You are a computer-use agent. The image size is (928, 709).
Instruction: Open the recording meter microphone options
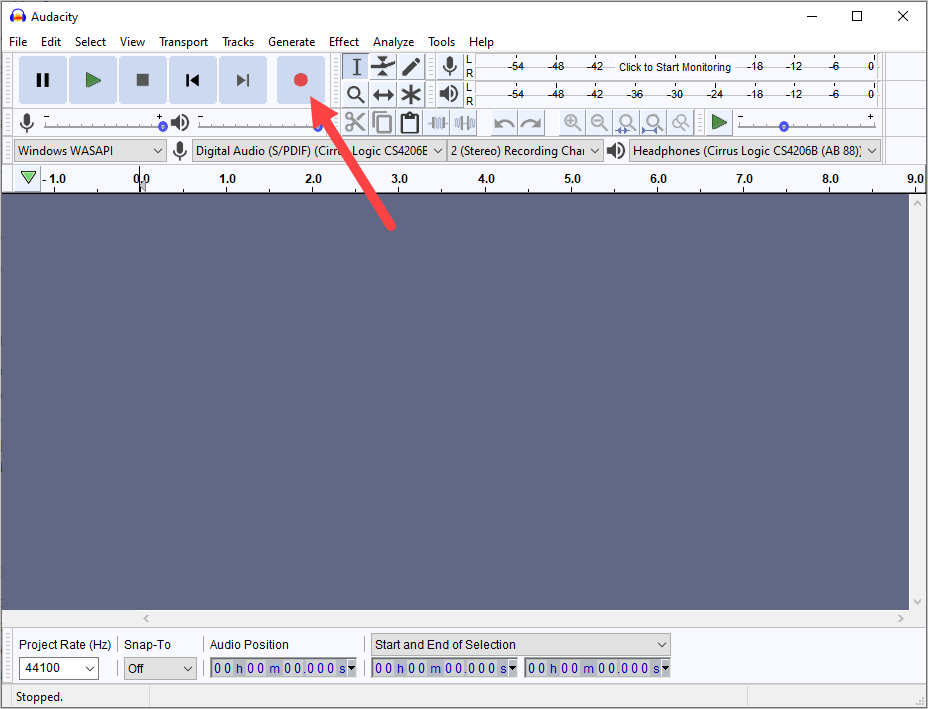450,66
